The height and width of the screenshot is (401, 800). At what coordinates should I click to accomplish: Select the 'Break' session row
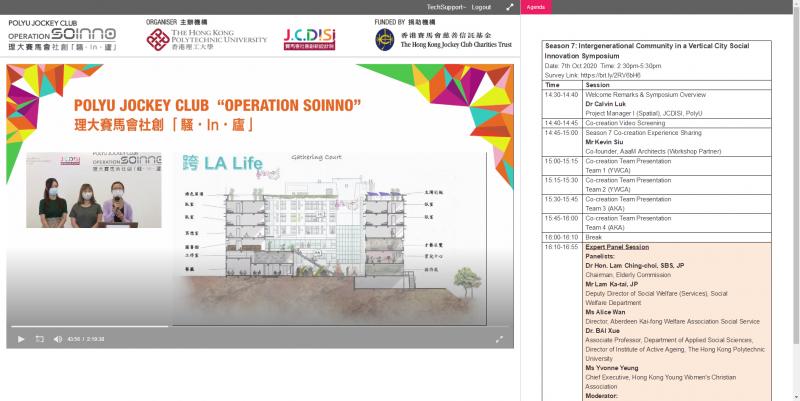(x=657, y=237)
